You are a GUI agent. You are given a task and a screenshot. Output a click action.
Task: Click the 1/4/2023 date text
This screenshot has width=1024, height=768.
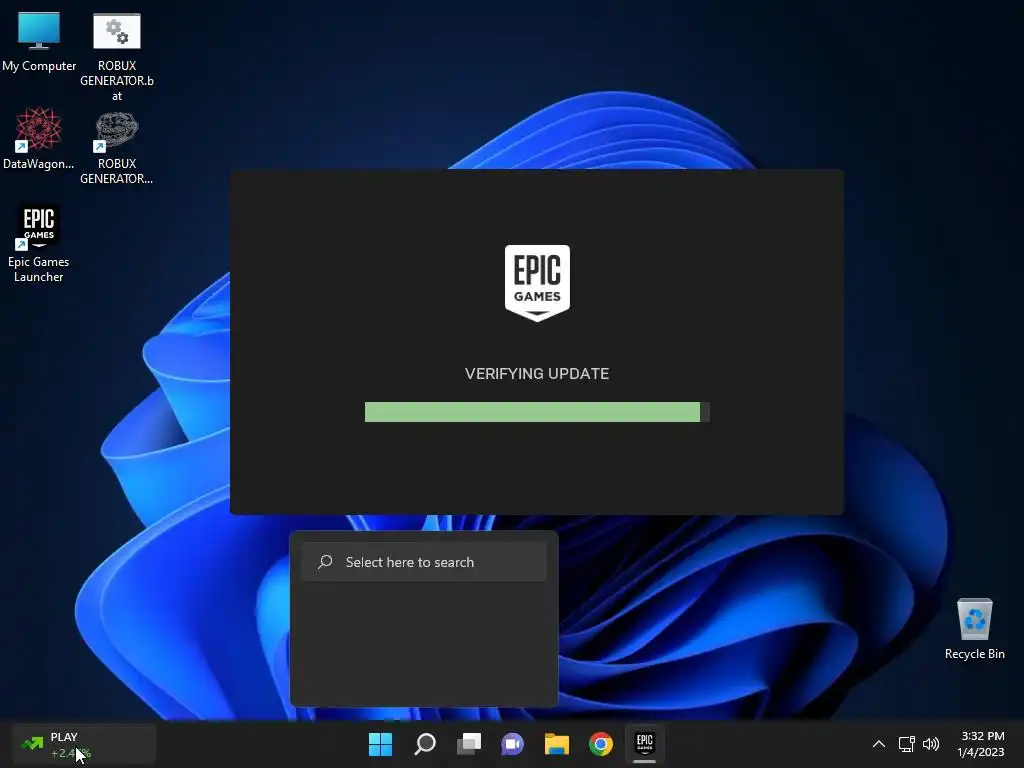coord(981,752)
